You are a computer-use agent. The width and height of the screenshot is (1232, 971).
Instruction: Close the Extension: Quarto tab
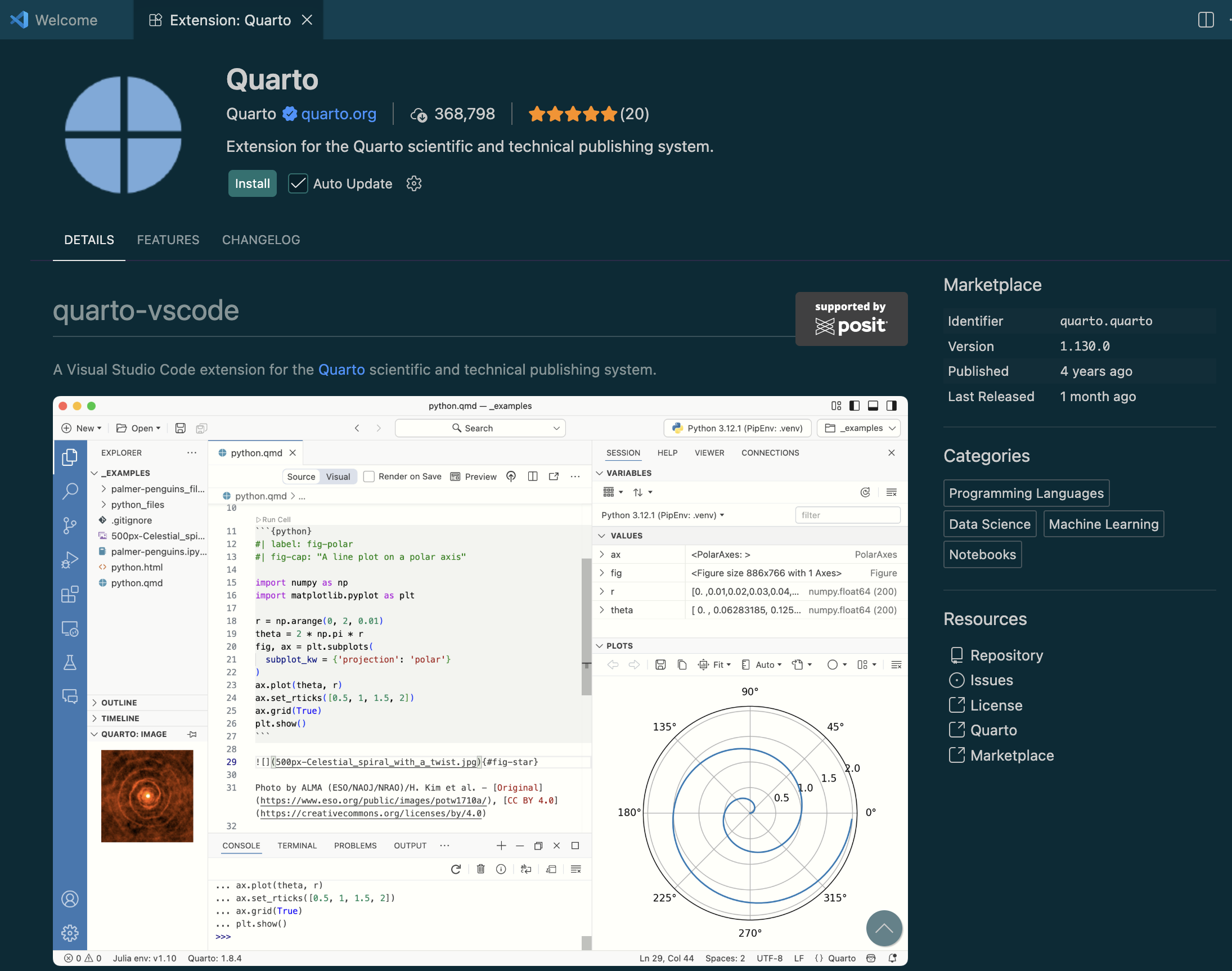coord(307,20)
